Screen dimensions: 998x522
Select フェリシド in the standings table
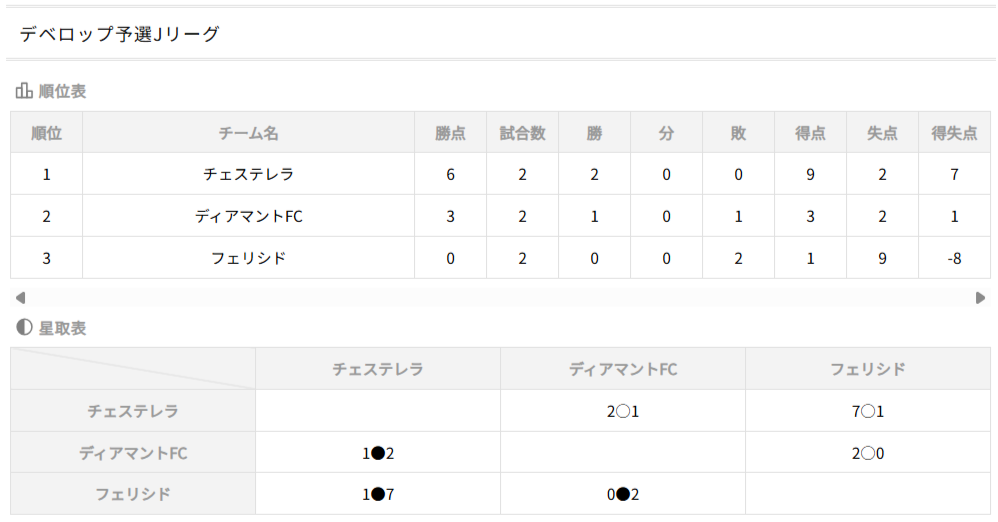click(x=248, y=258)
